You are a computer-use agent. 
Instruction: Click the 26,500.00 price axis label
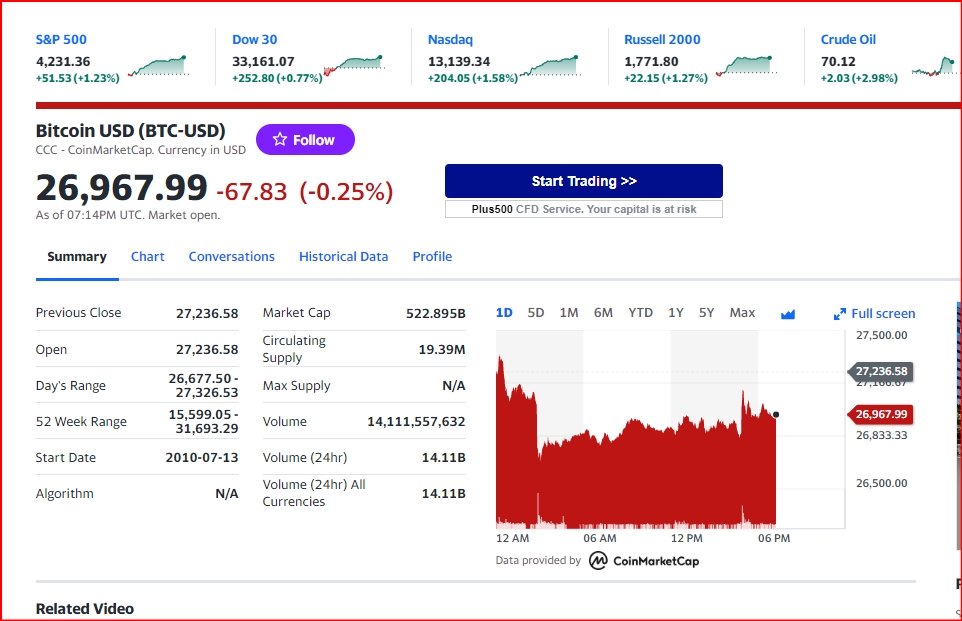click(x=882, y=483)
